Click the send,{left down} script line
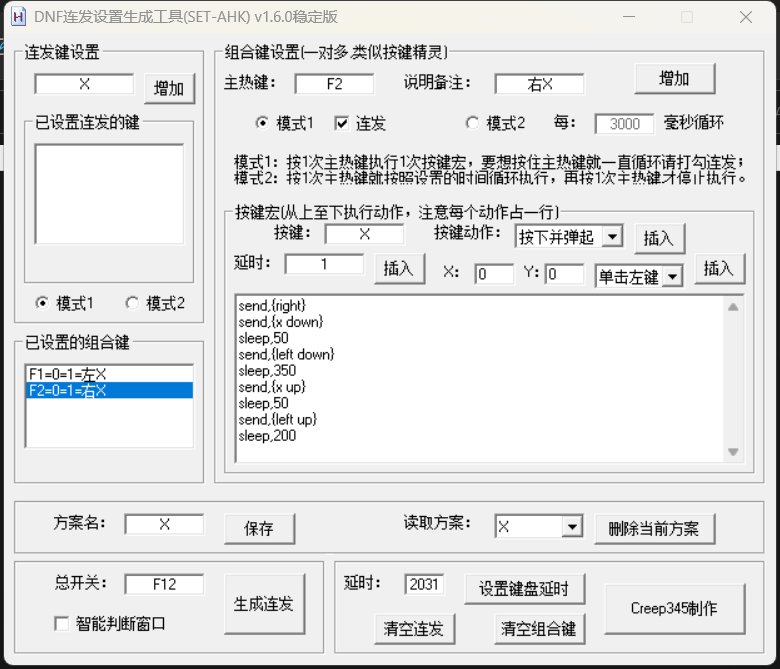 click(x=286, y=354)
